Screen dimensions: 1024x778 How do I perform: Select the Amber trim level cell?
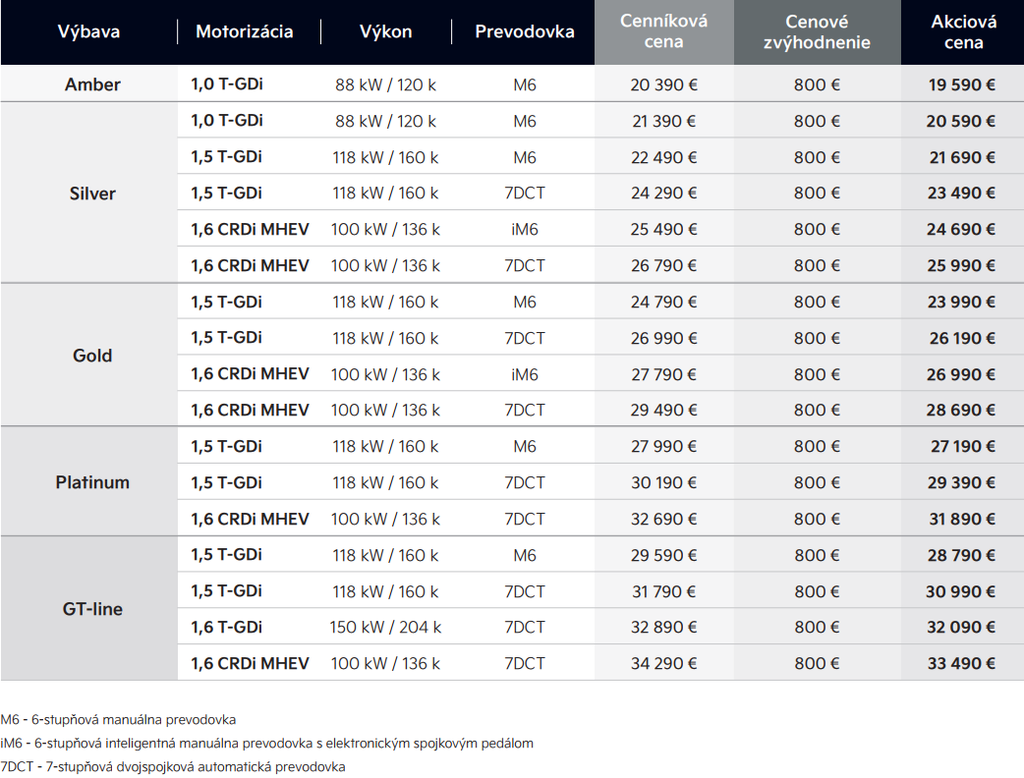coord(92,85)
